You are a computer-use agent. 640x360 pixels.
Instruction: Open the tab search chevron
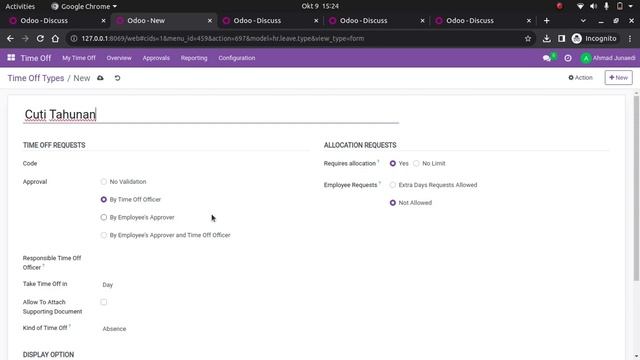pyautogui.click(x=583, y=20)
